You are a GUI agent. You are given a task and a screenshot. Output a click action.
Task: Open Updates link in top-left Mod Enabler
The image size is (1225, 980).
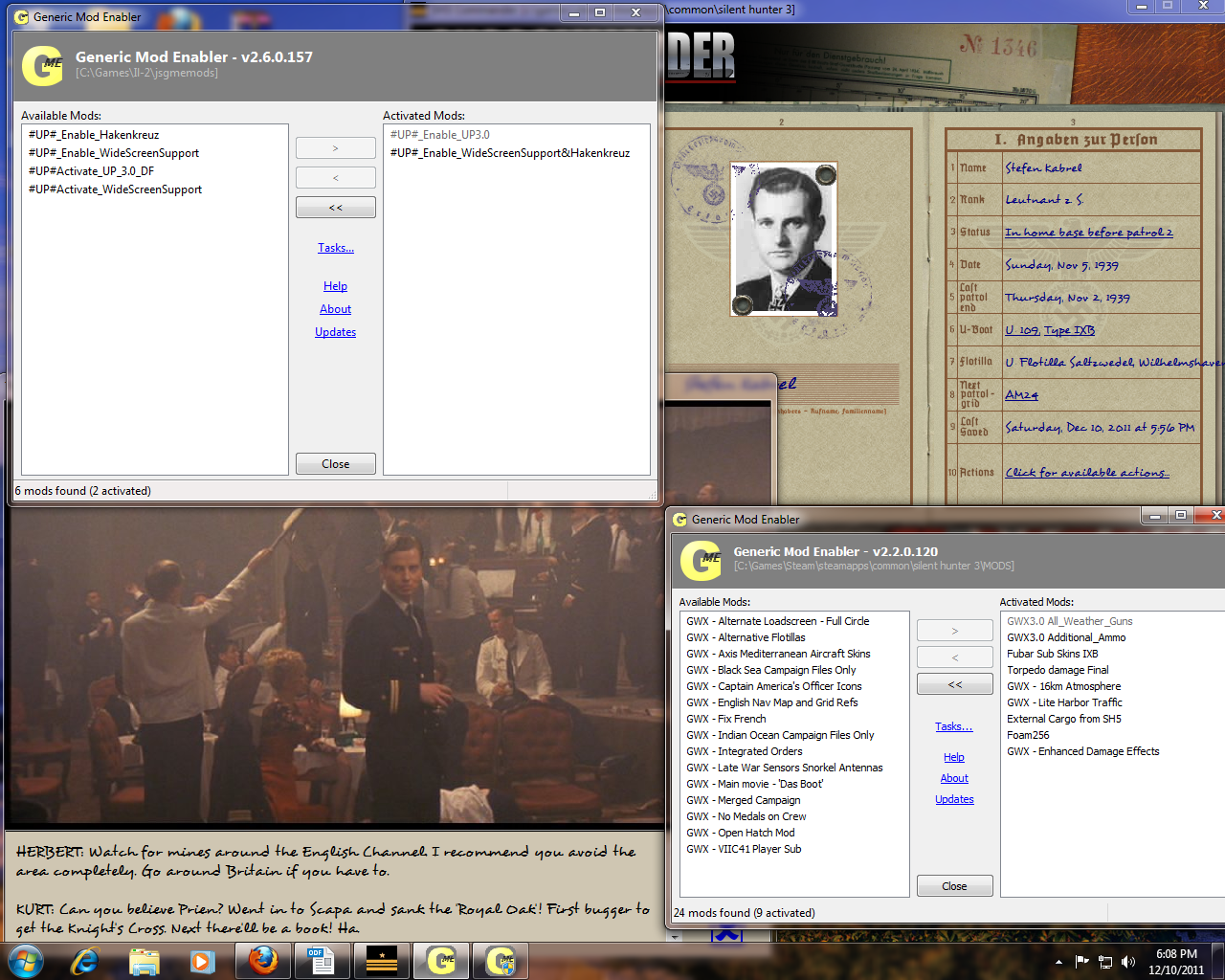[336, 332]
